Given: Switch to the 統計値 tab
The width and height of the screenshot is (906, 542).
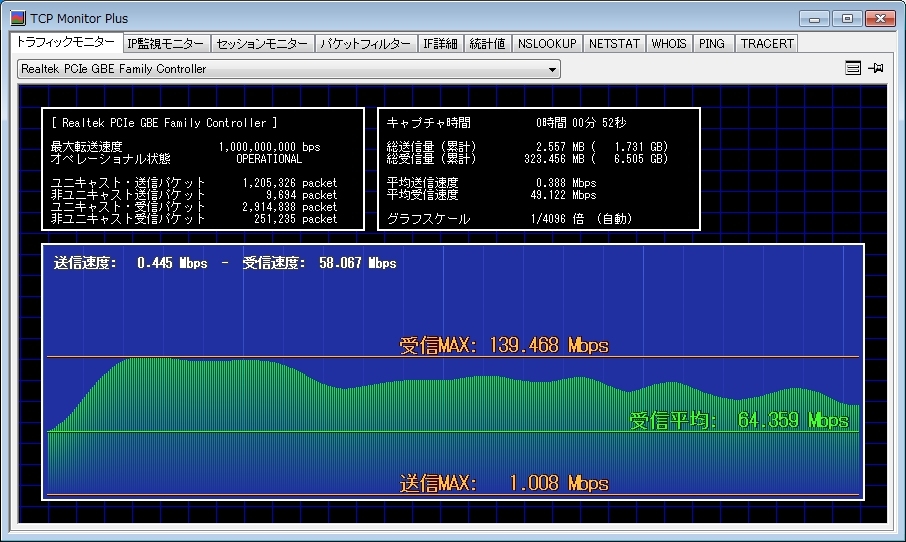Looking at the screenshot, I should point(487,44).
